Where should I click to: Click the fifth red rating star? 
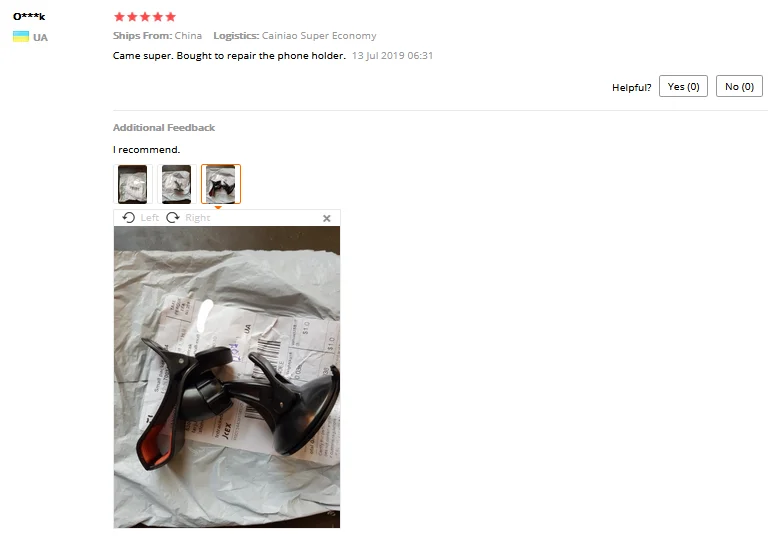tap(171, 17)
